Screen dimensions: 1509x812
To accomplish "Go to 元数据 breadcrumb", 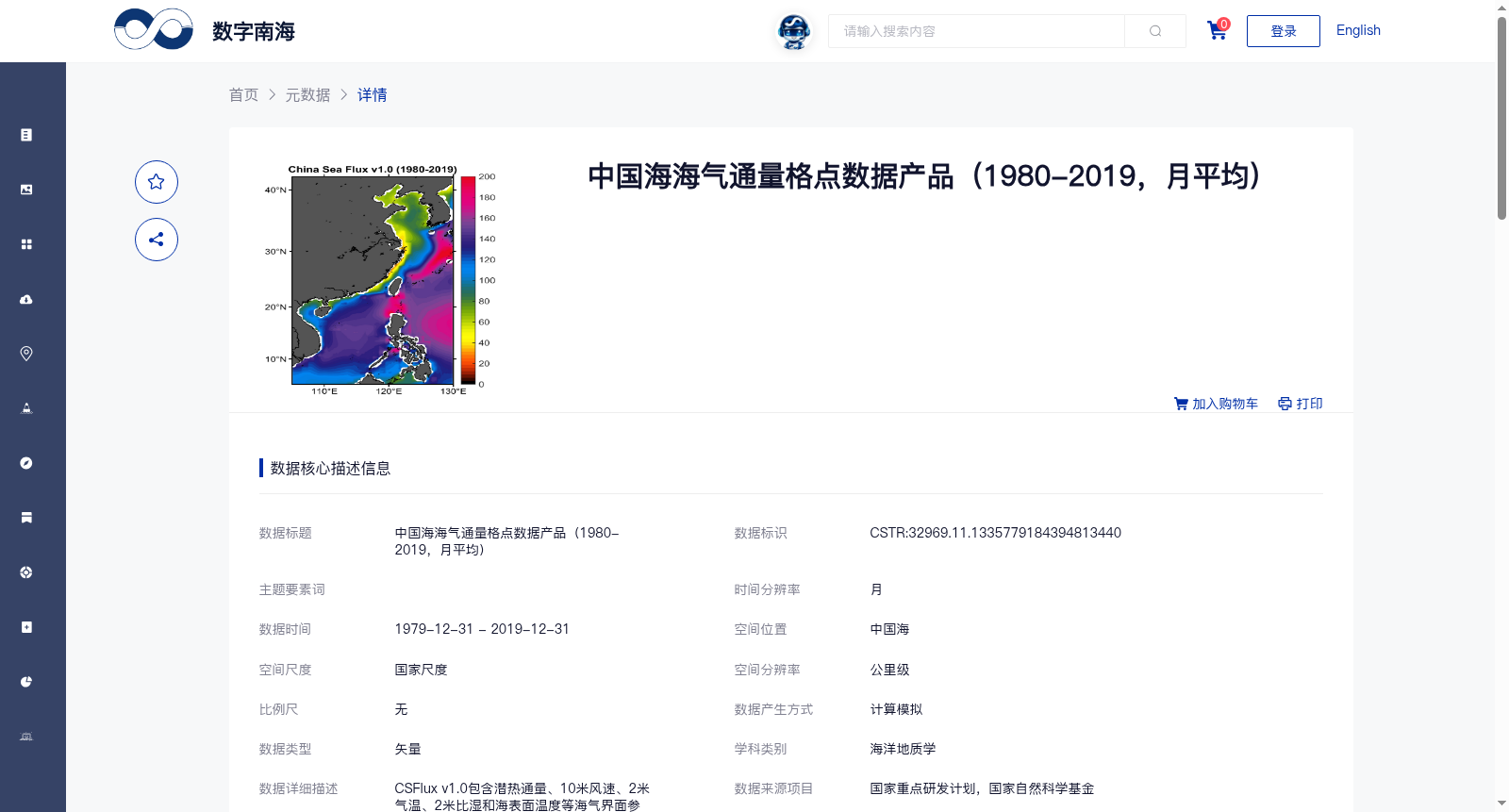I will [x=308, y=95].
